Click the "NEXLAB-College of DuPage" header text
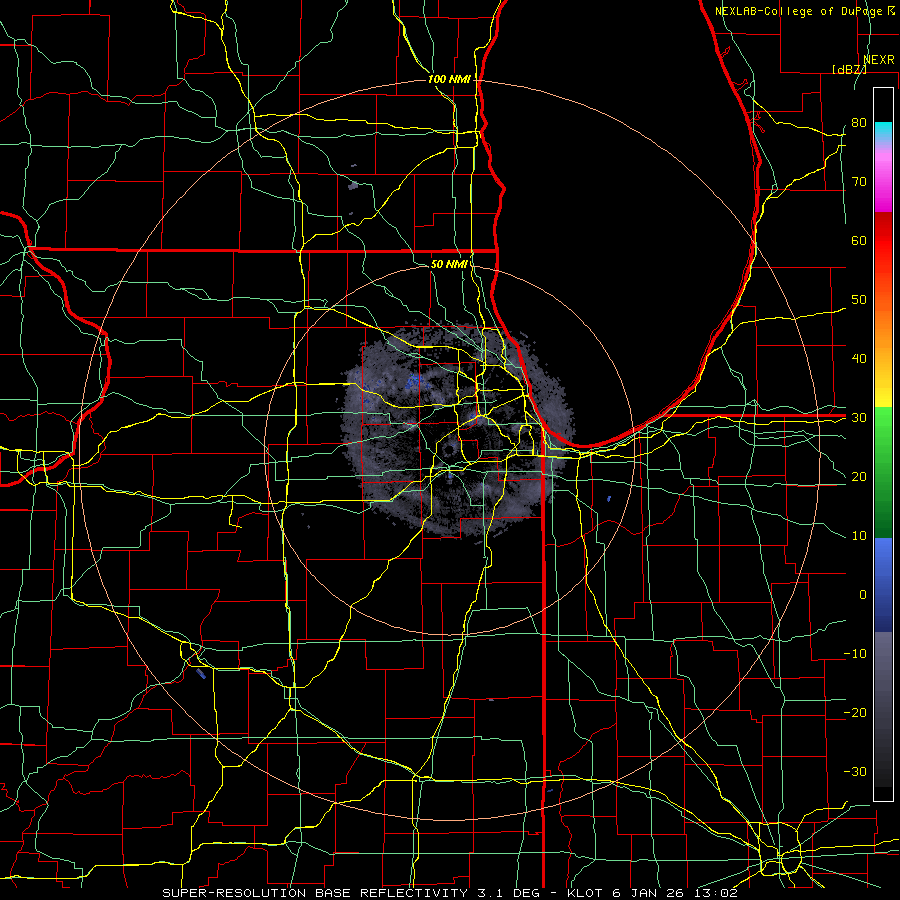The image size is (900, 900). (x=800, y=11)
